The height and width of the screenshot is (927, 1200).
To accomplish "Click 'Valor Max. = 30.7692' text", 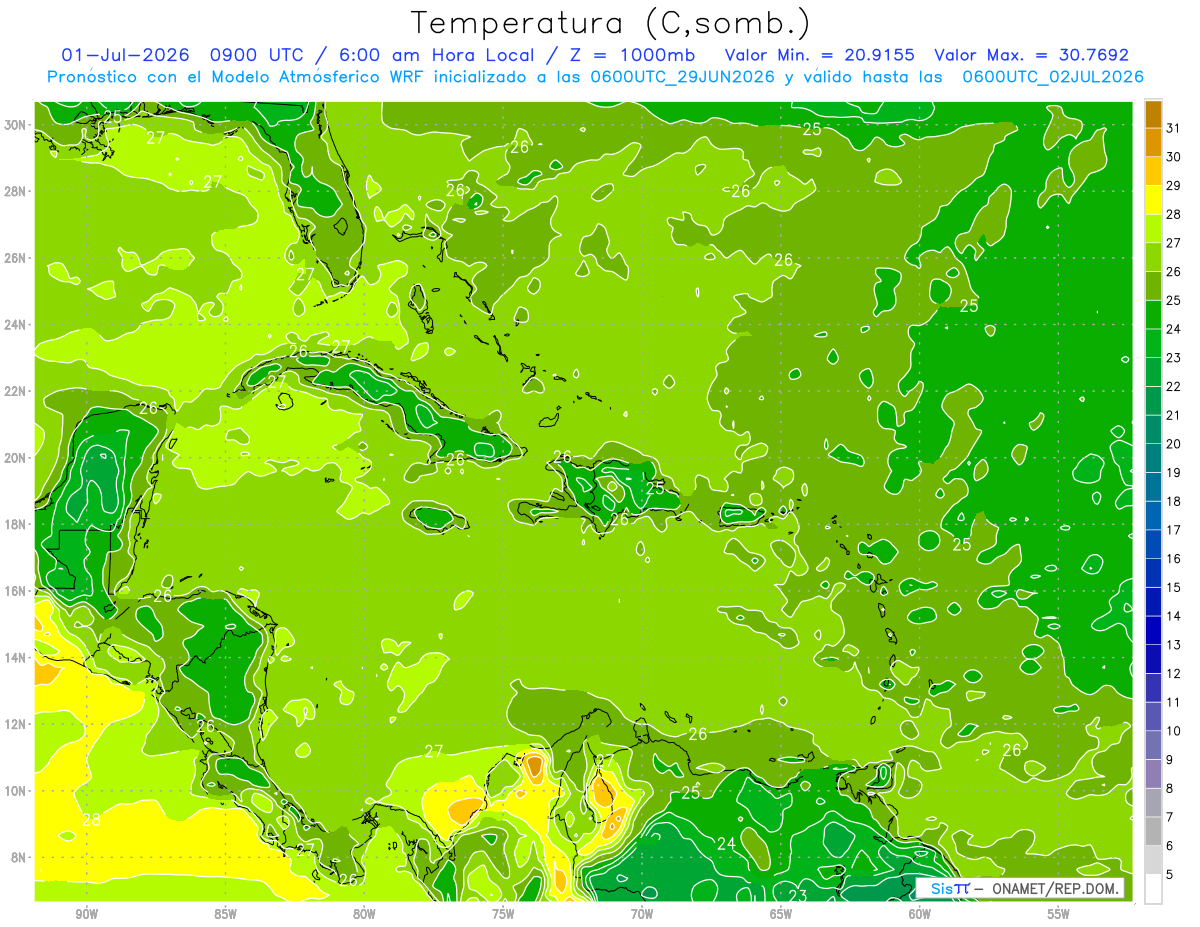I will (1031, 55).
